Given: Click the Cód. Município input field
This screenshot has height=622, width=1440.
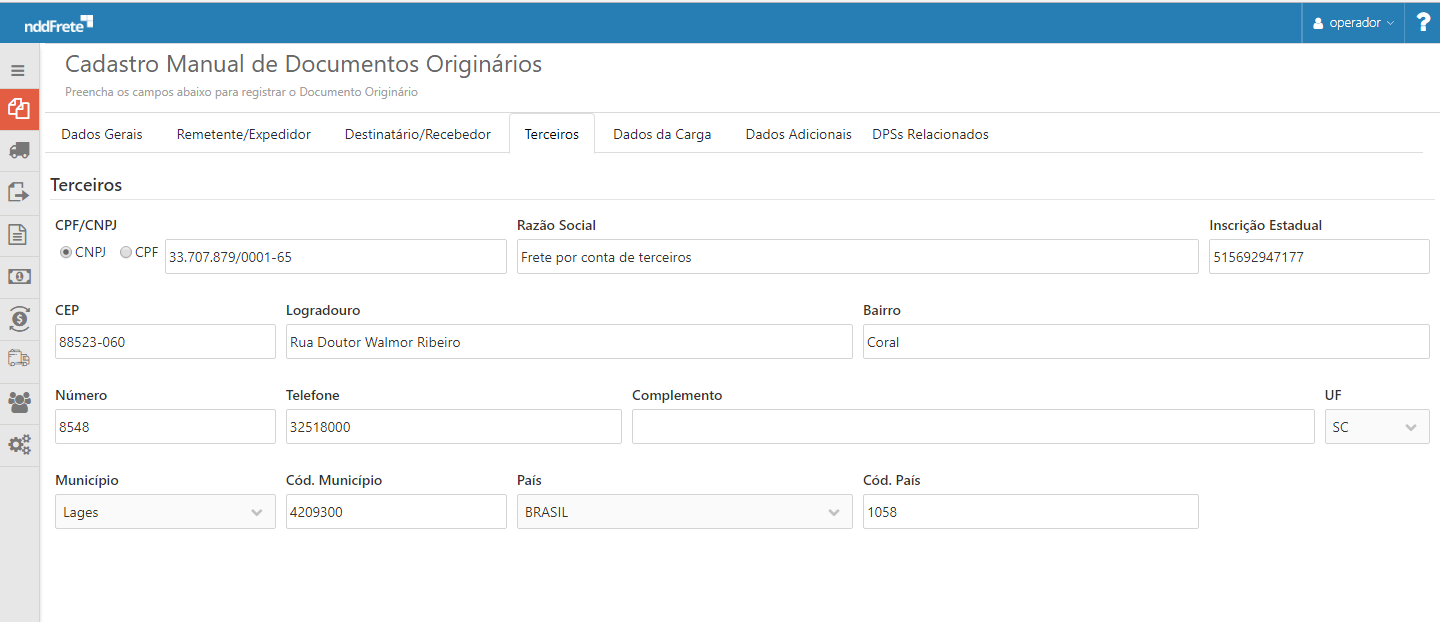Looking at the screenshot, I should pyautogui.click(x=396, y=512).
